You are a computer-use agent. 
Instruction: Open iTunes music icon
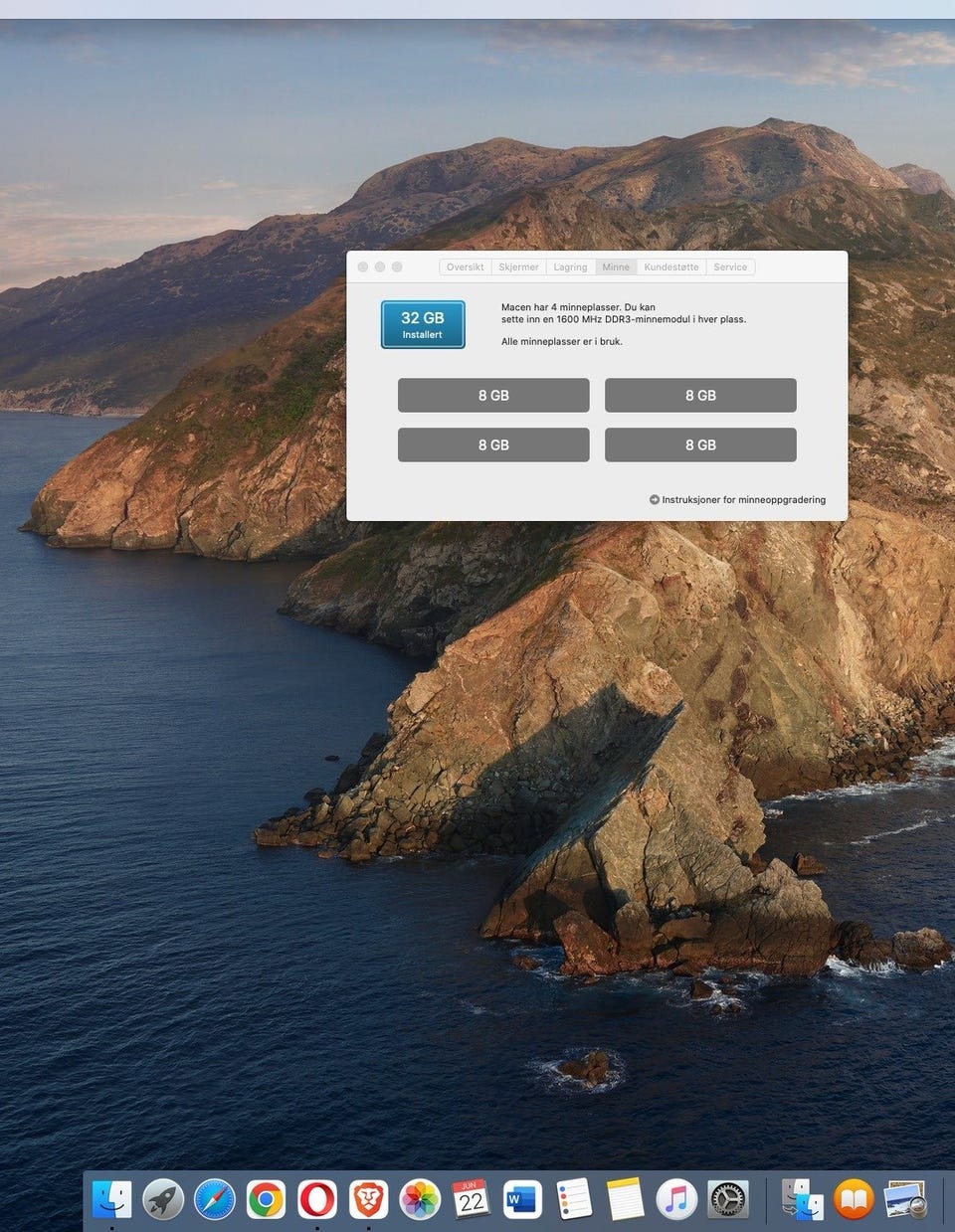(x=676, y=1199)
